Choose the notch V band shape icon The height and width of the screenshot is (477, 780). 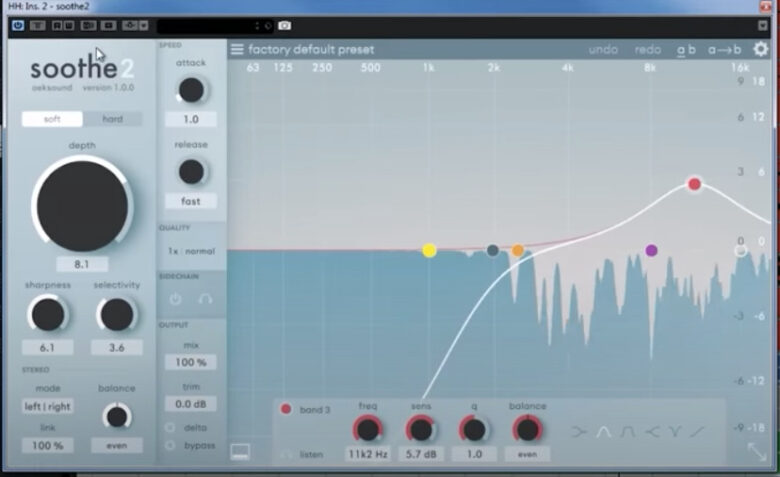[675, 432]
